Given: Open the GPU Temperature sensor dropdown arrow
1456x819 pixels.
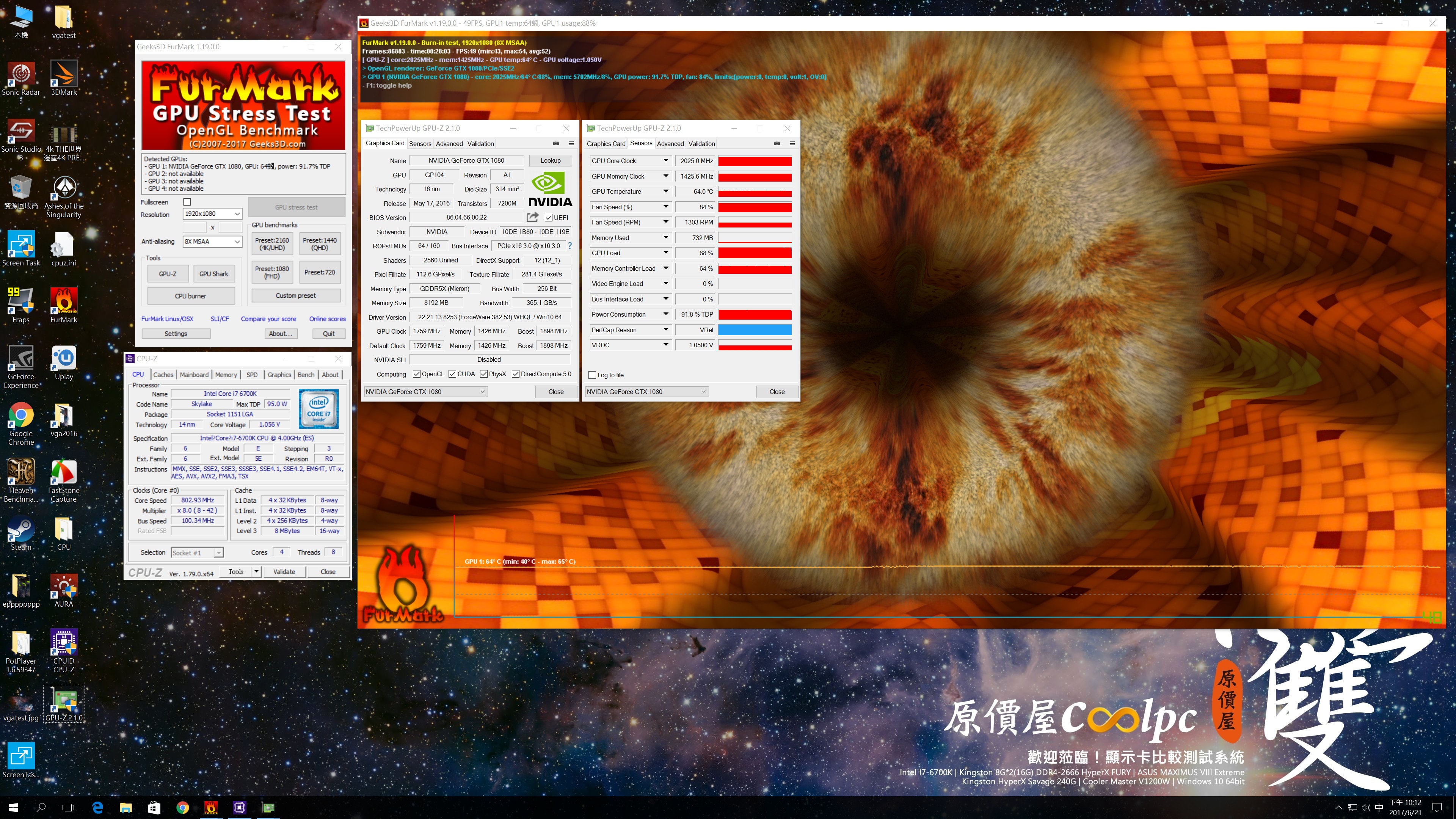Looking at the screenshot, I should point(666,191).
